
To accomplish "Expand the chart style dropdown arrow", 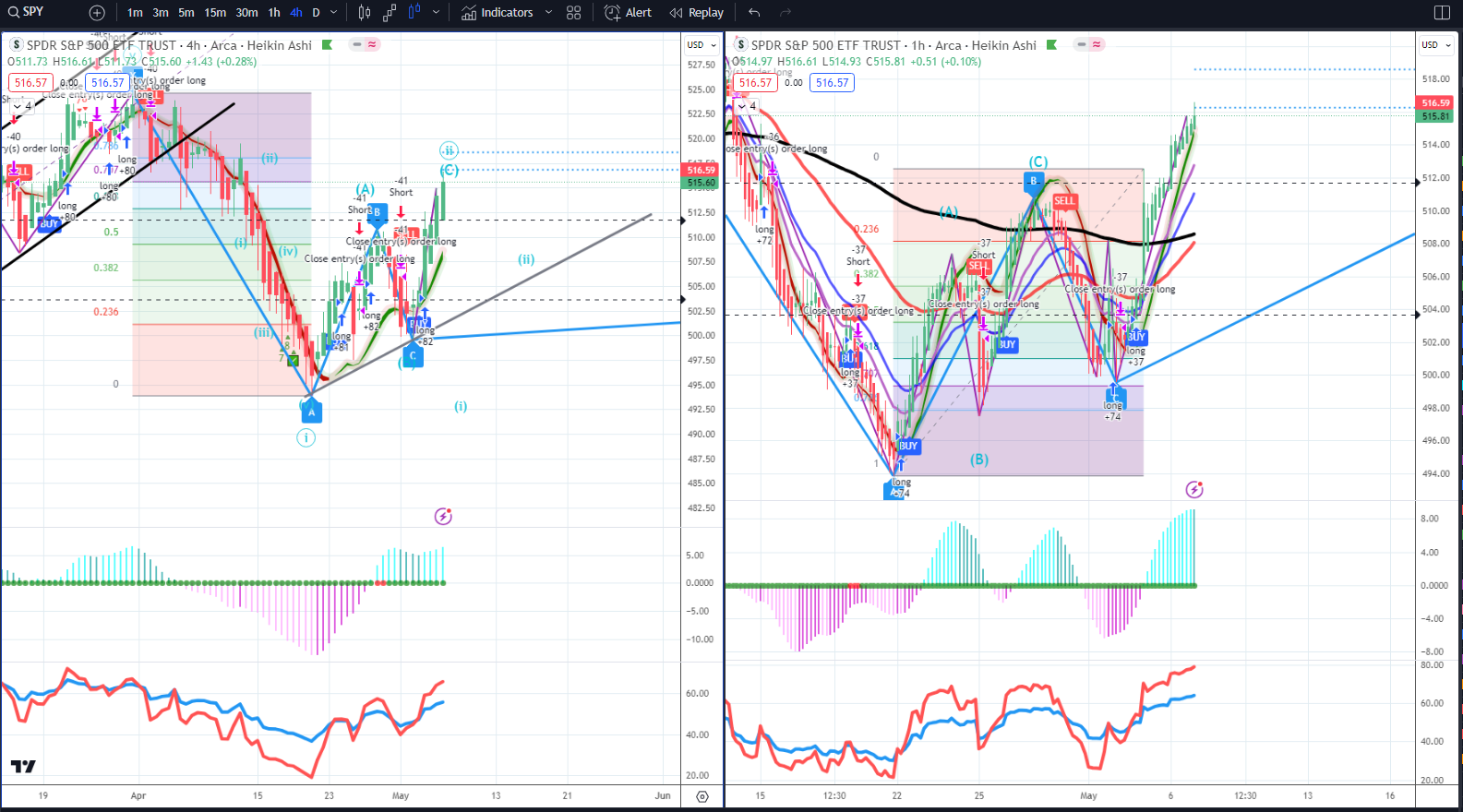I will tap(436, 13).
